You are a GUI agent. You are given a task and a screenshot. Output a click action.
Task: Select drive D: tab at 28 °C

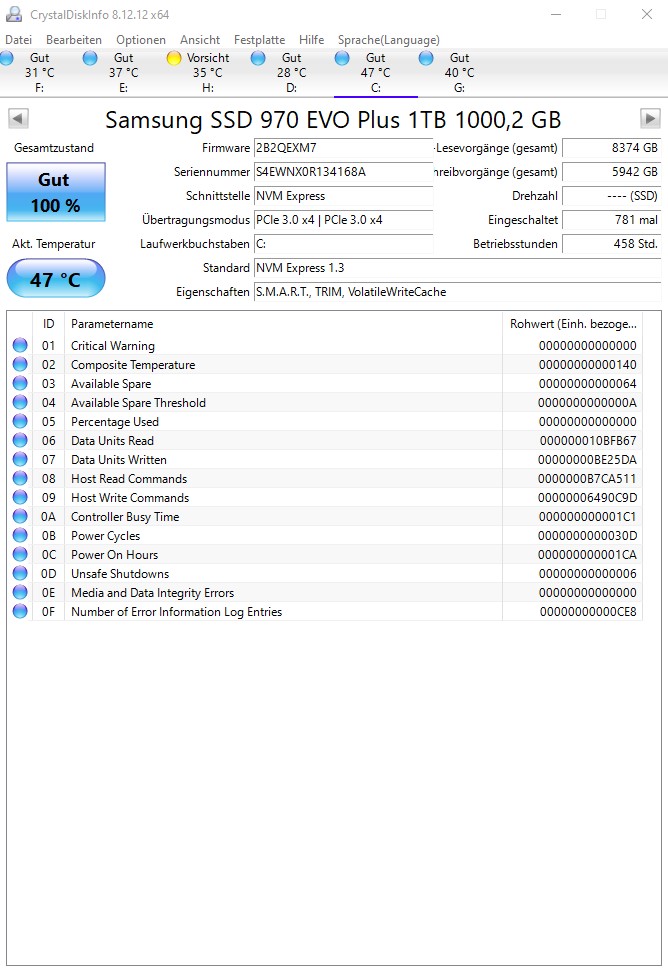292,72
